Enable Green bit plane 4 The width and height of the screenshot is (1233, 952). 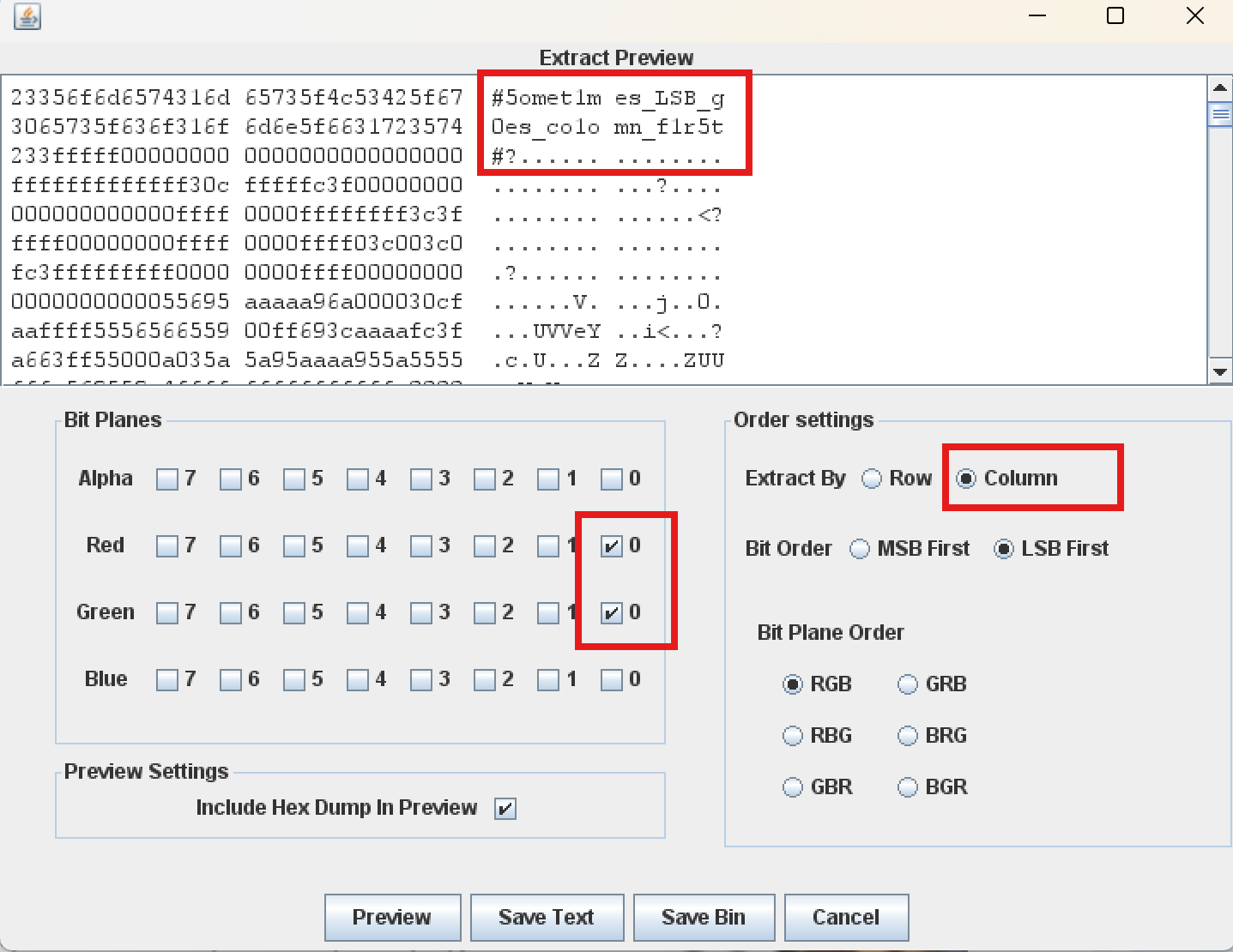tap(358, 612)
